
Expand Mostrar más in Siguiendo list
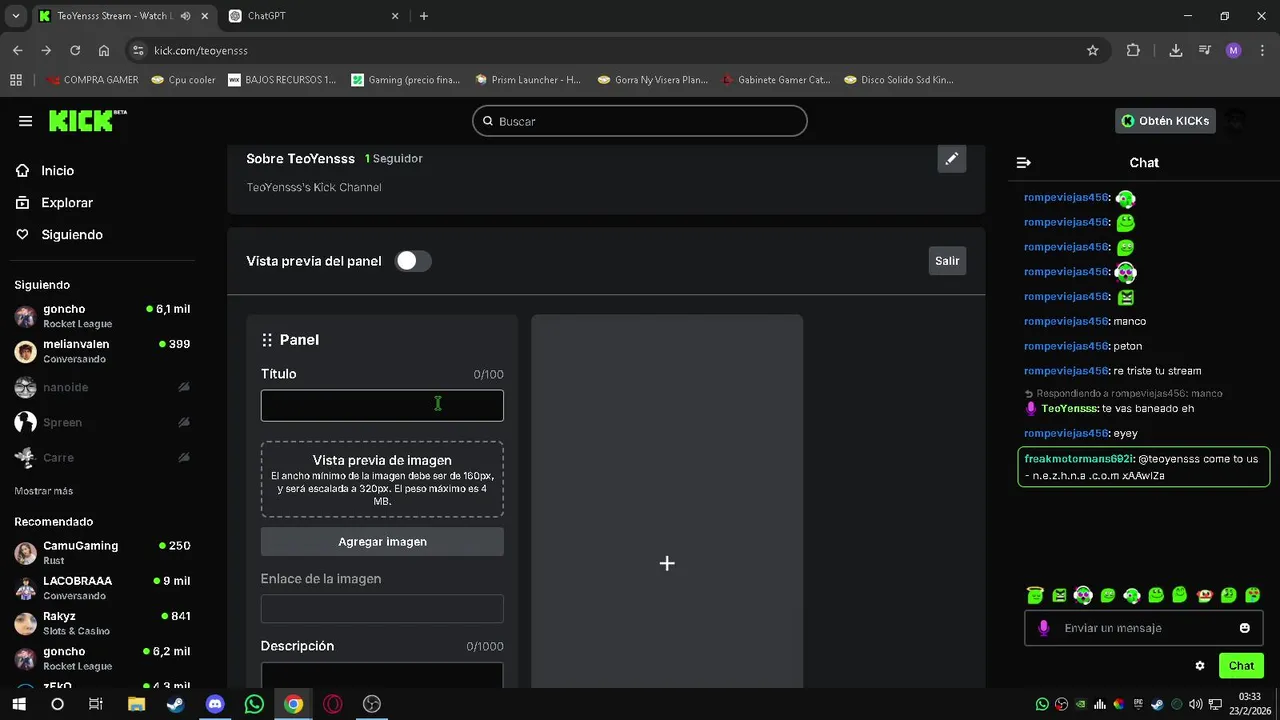[x=43, y=491]
